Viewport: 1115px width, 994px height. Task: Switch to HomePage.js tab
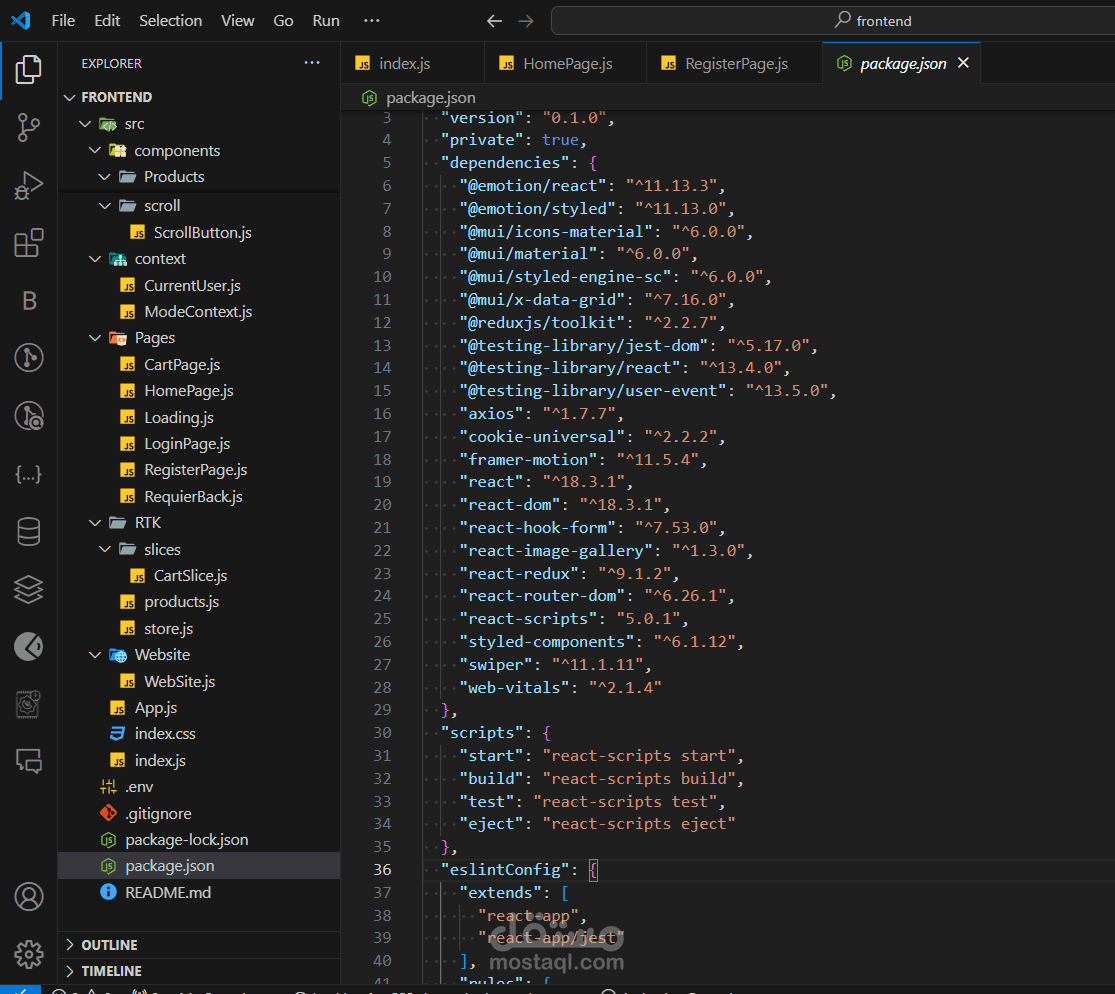point(567,64)
